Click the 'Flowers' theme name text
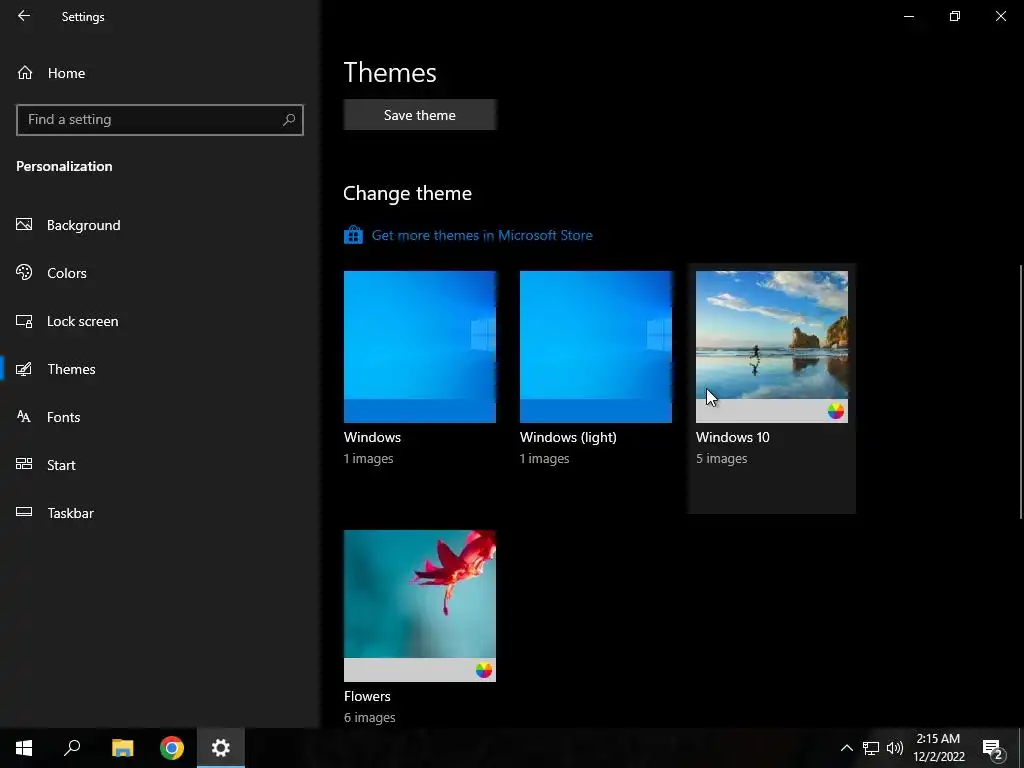Screen dimensions: 1024x768 [367, 696]
